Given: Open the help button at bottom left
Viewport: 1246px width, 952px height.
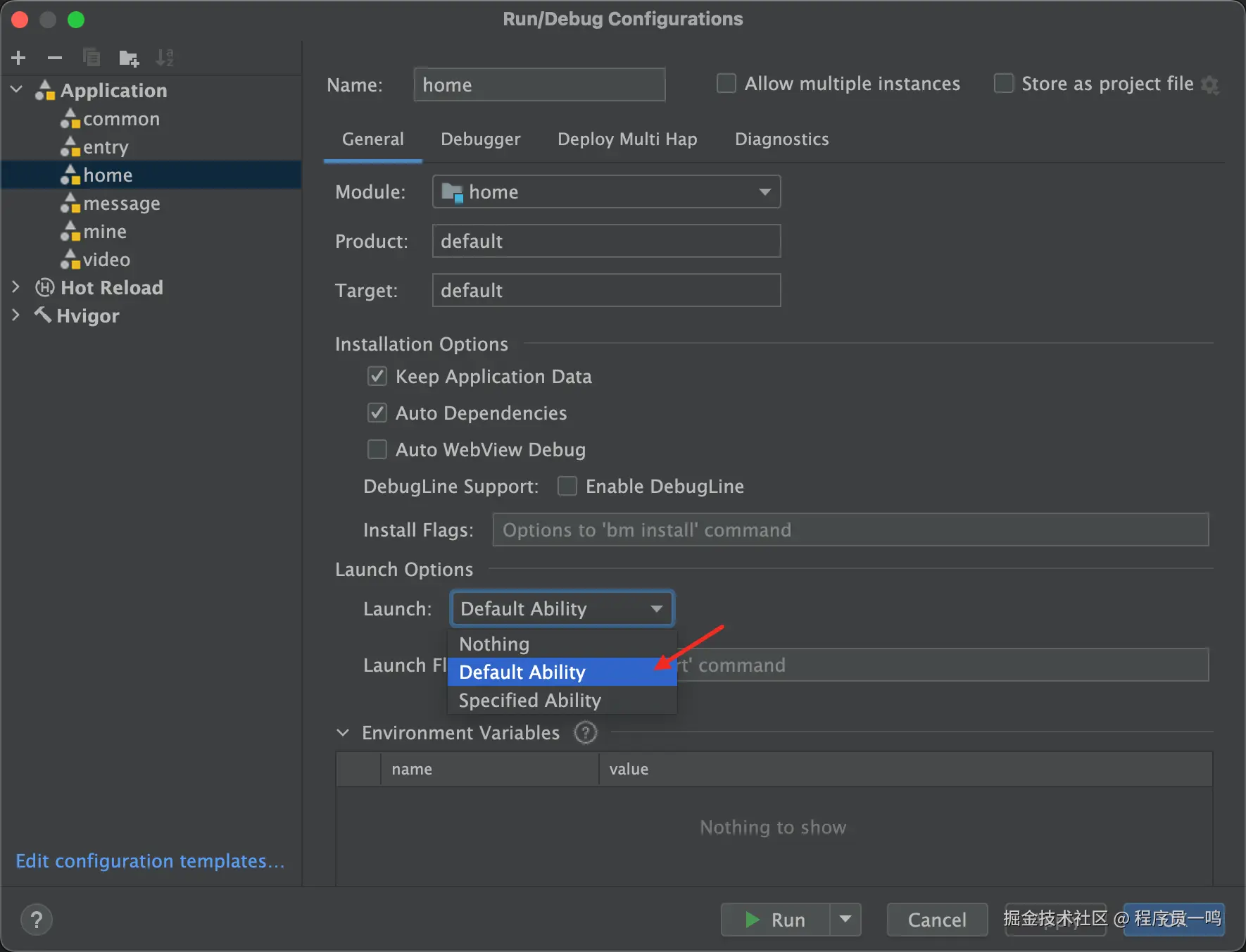Looking at the screenshot, I should point(37,919).
